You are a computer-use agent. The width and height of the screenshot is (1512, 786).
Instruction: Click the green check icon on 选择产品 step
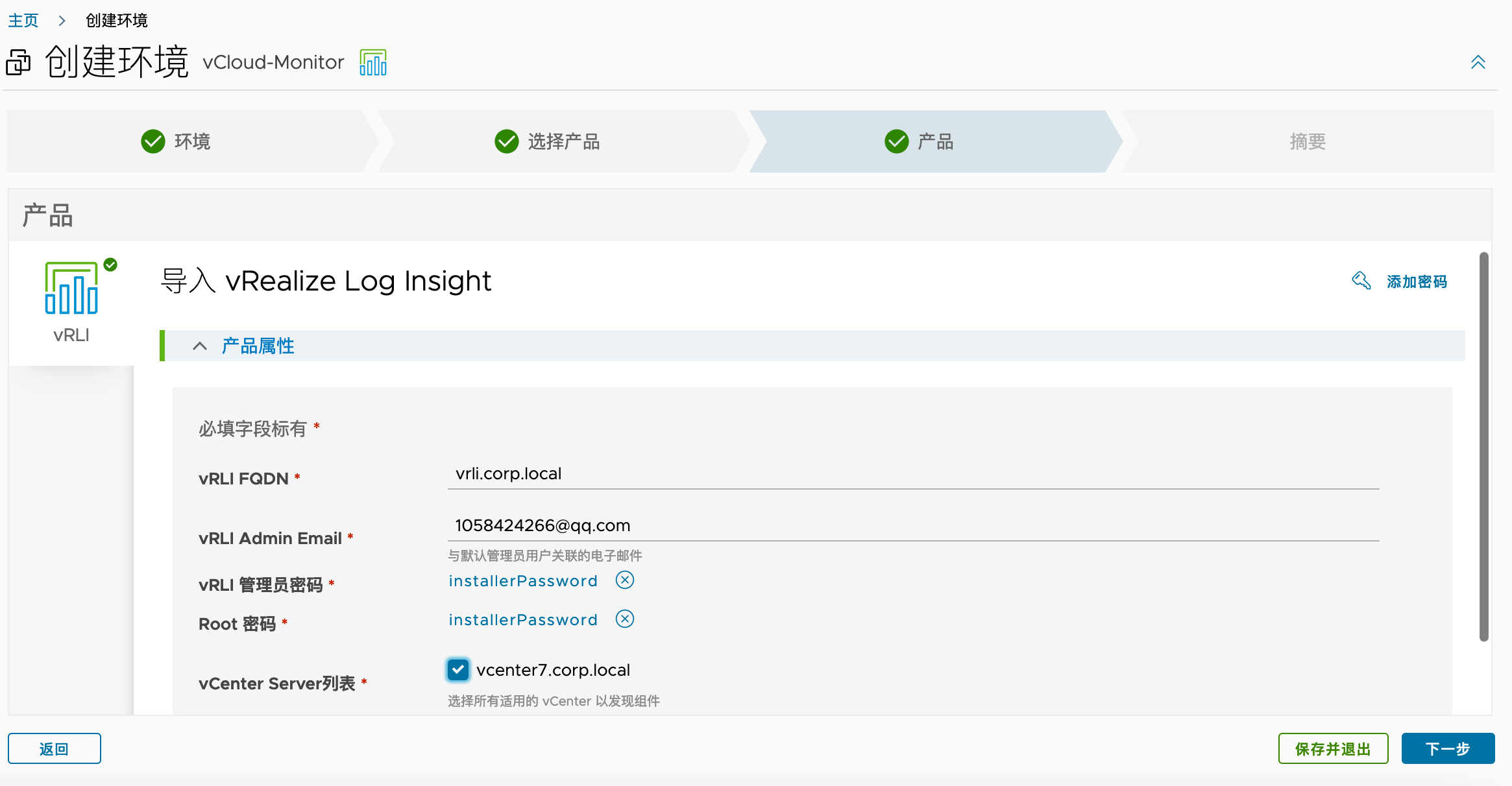pyautogui.click(x=507, y=141)
